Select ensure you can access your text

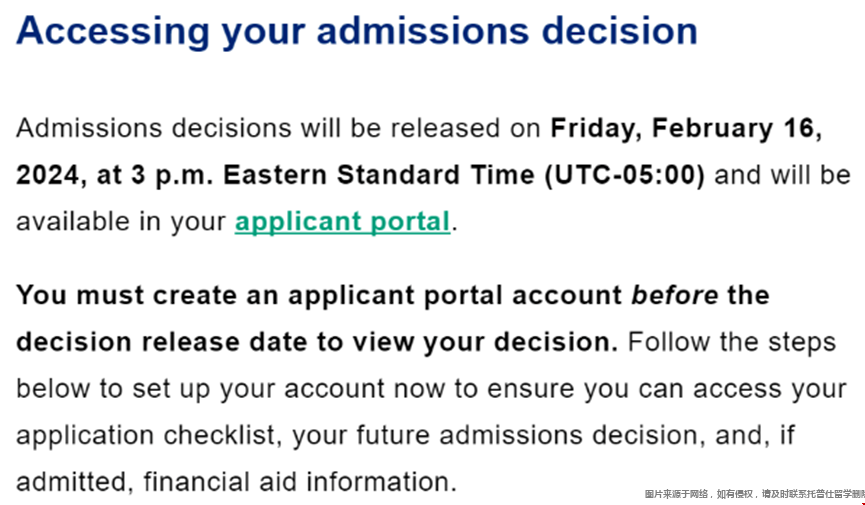[666, 389]
